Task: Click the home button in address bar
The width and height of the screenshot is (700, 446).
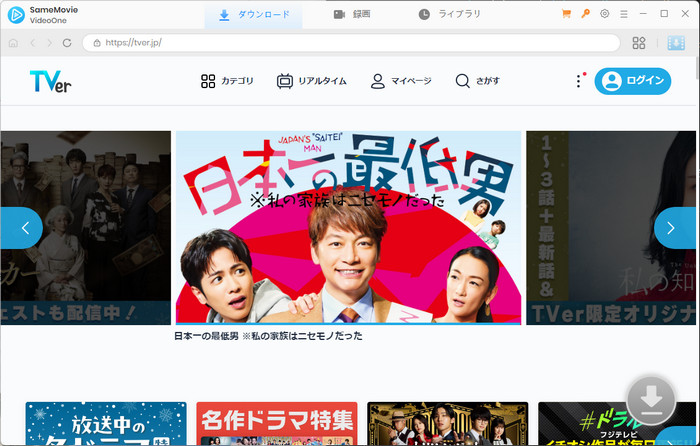Action: coord(13,43)
